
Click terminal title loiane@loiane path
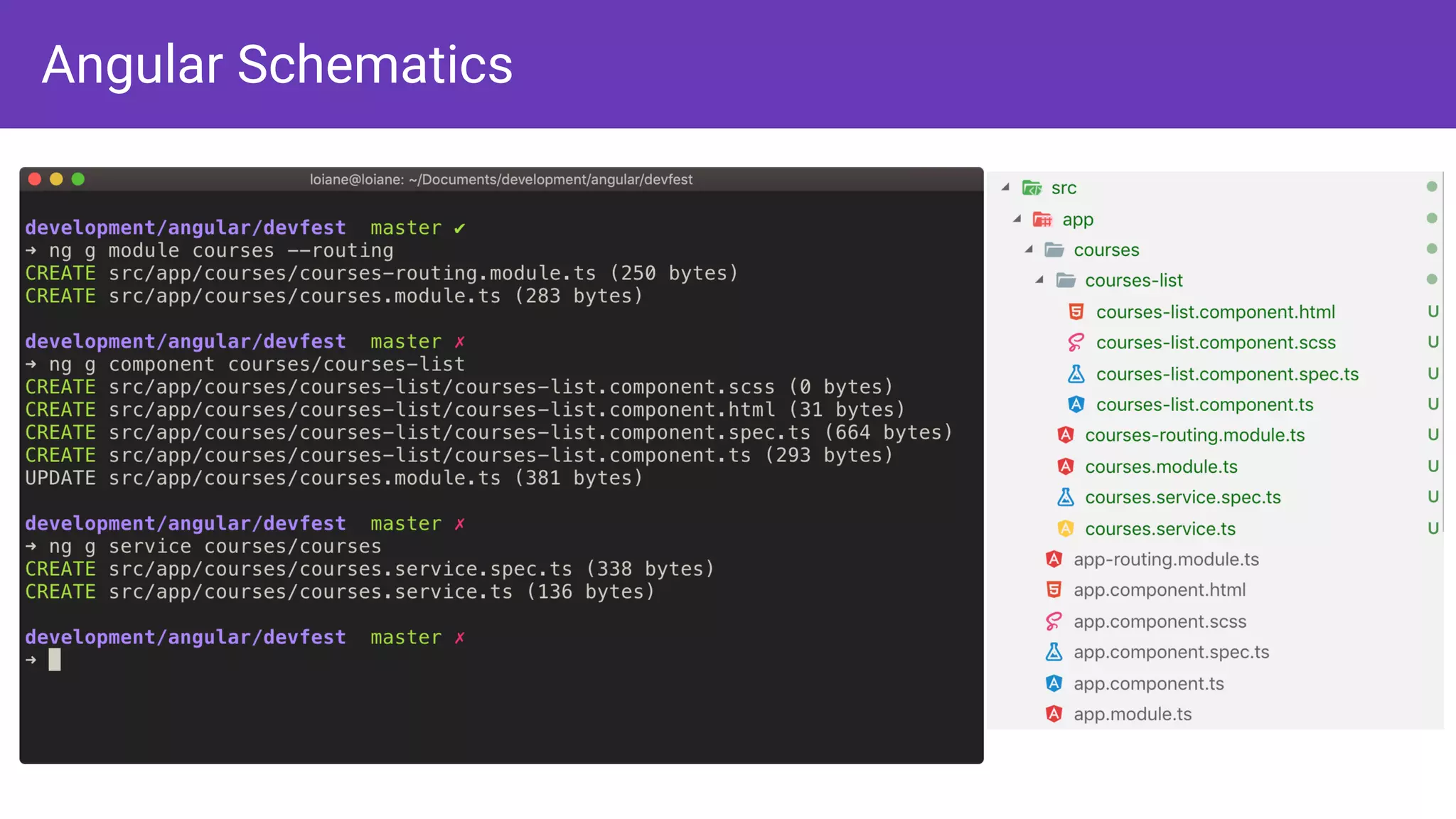click(500, 180)
